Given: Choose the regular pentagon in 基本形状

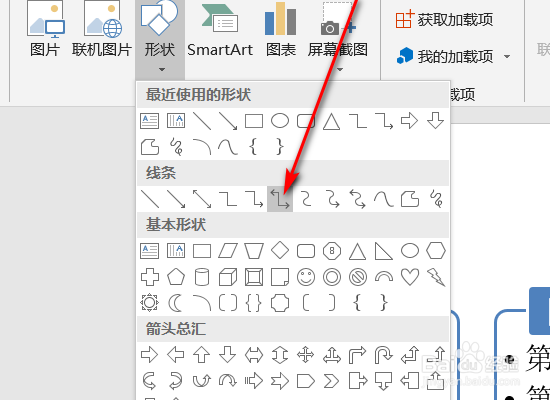Looking at the screenshot, I should coord(176,277).
